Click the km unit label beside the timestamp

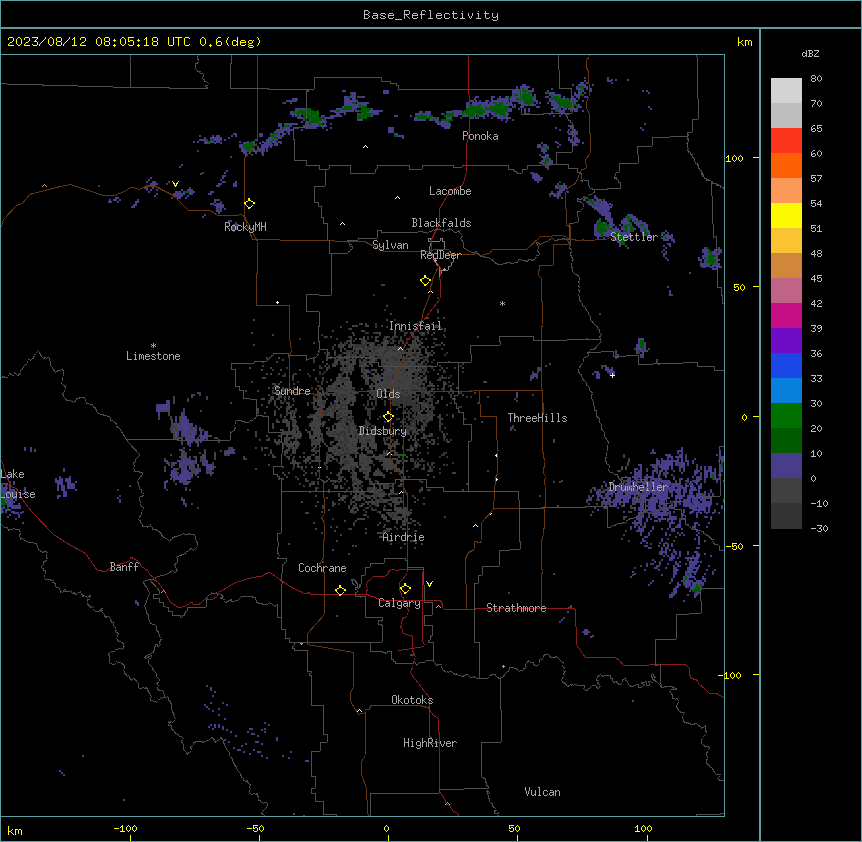(744, 42)
